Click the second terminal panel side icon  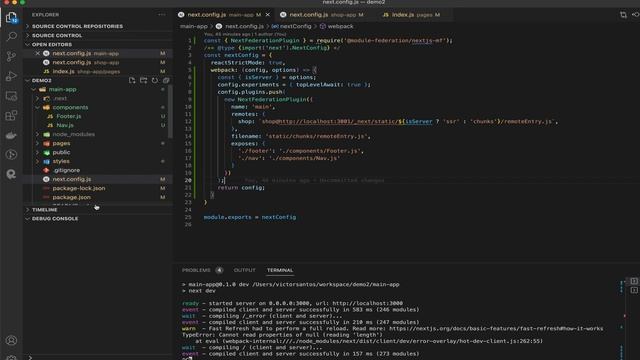coord(633,290)
